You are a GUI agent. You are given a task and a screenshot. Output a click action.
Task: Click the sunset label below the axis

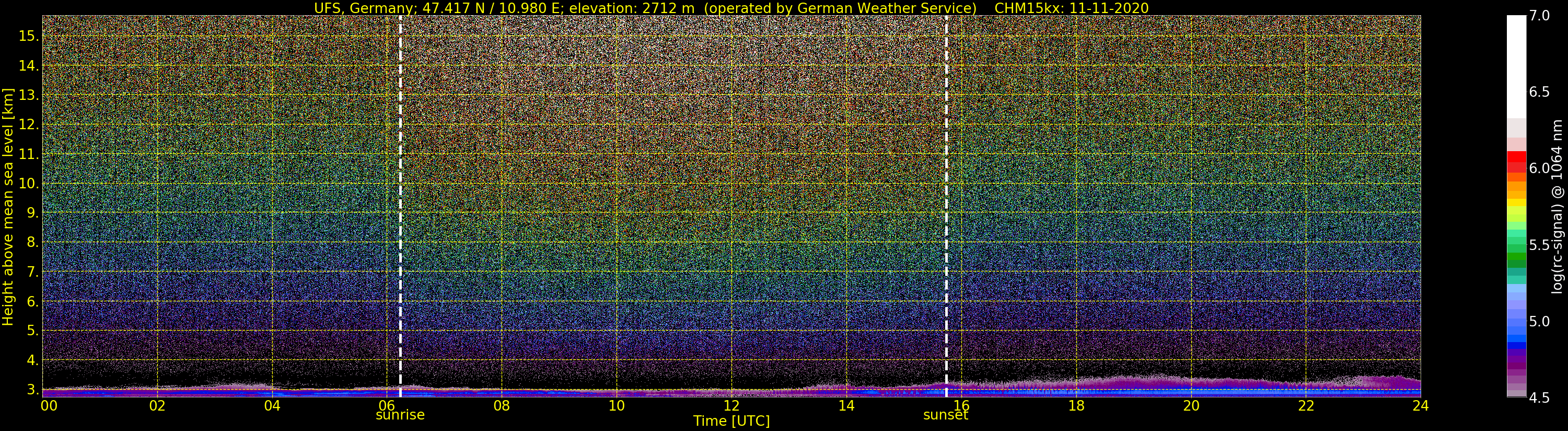pyautogui.click(x=945, y=415)
